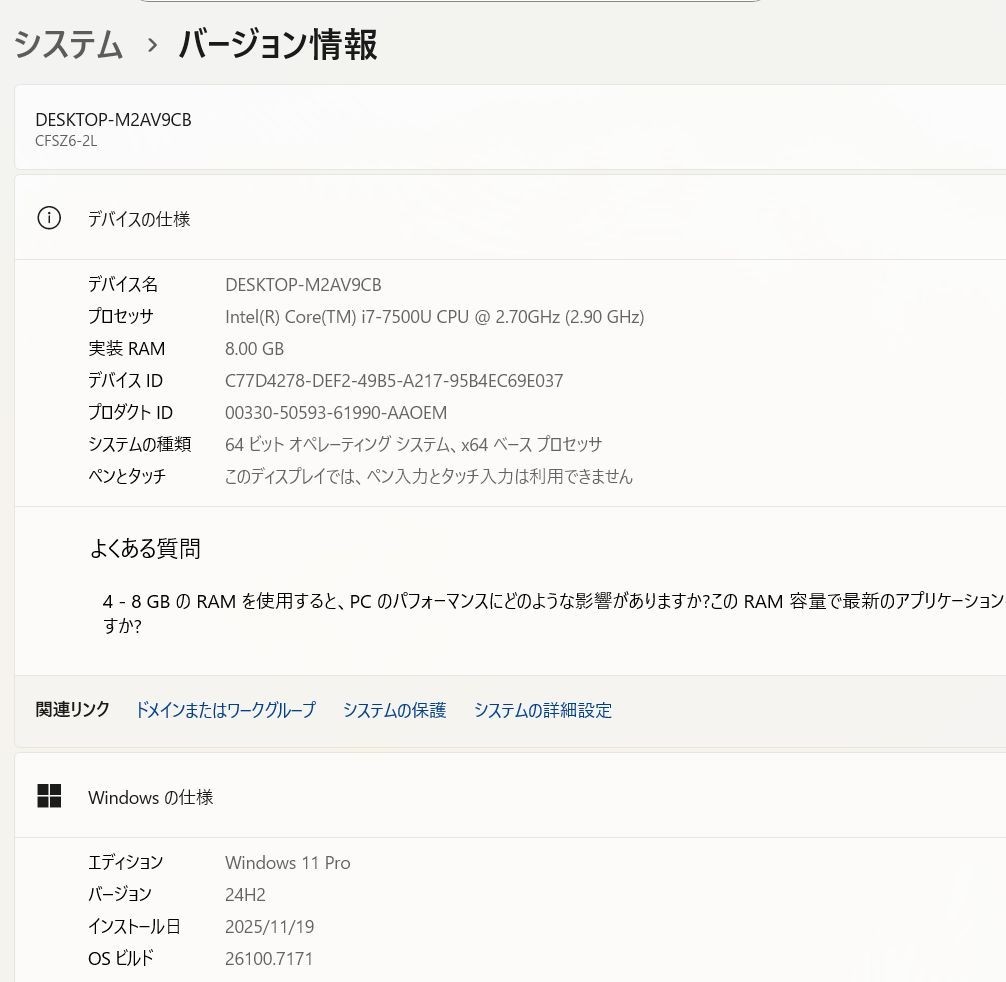Select the プロダクト ID value
Viewport: 1006px width, 982px height.
click(336, 412)
